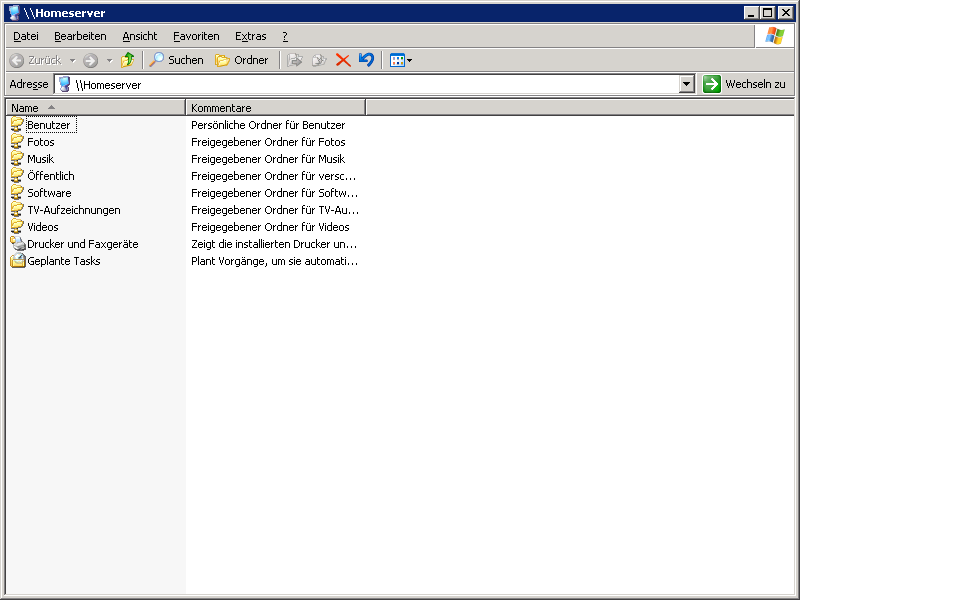Select the Software folder entry
This screenshot has height=600, width=960.
click(49, 193)
